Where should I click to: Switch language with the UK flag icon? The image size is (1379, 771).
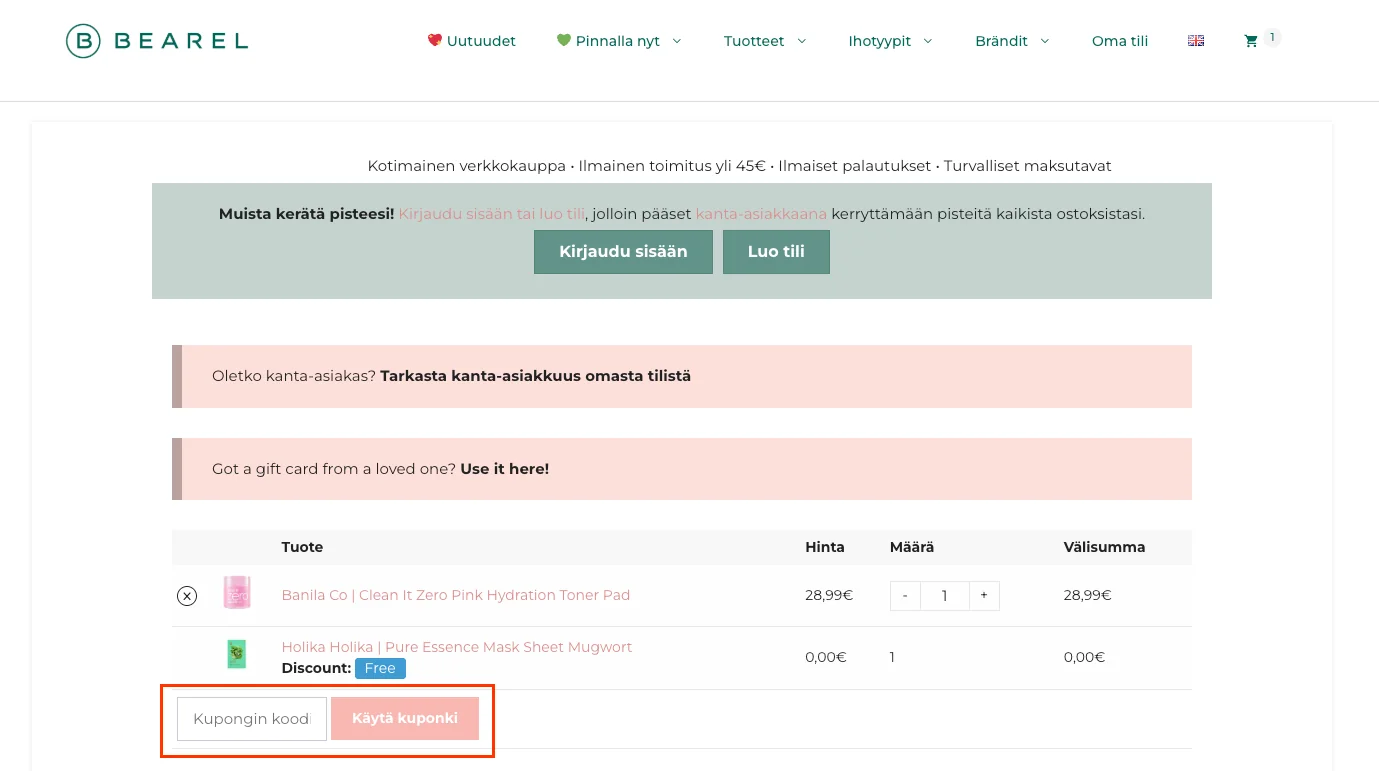click(1196, 41)
